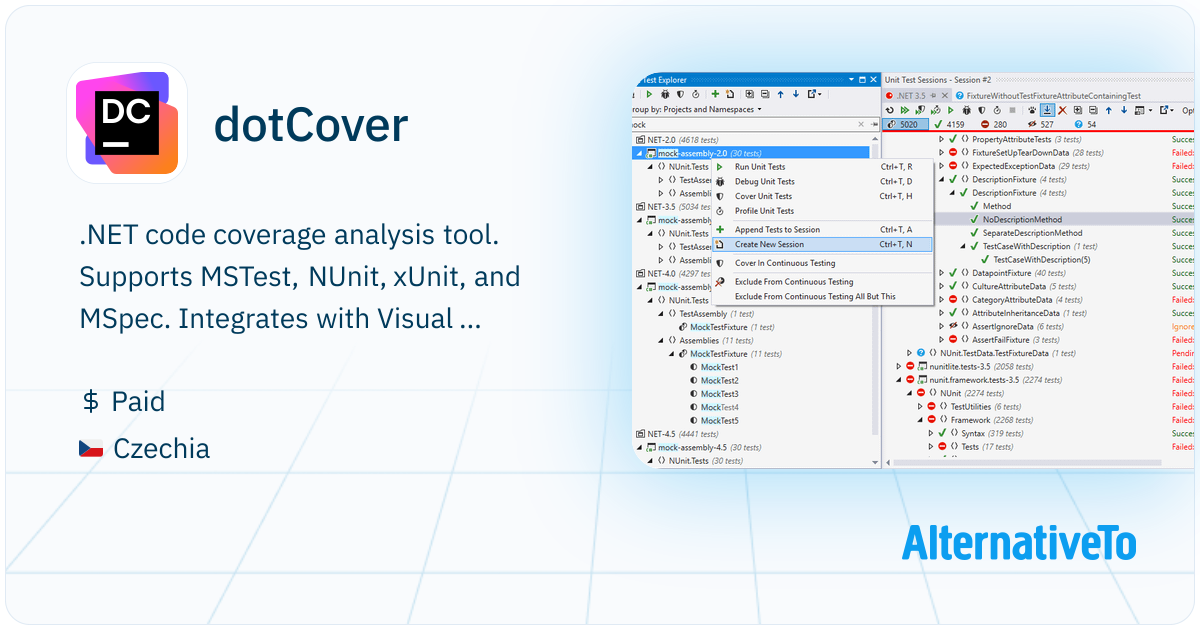This screenshot has width=1200, height=630.
Task: Click Expand All icon in Test Explorer toolbar
Action: pyautogui.click(x=749, y=94)
